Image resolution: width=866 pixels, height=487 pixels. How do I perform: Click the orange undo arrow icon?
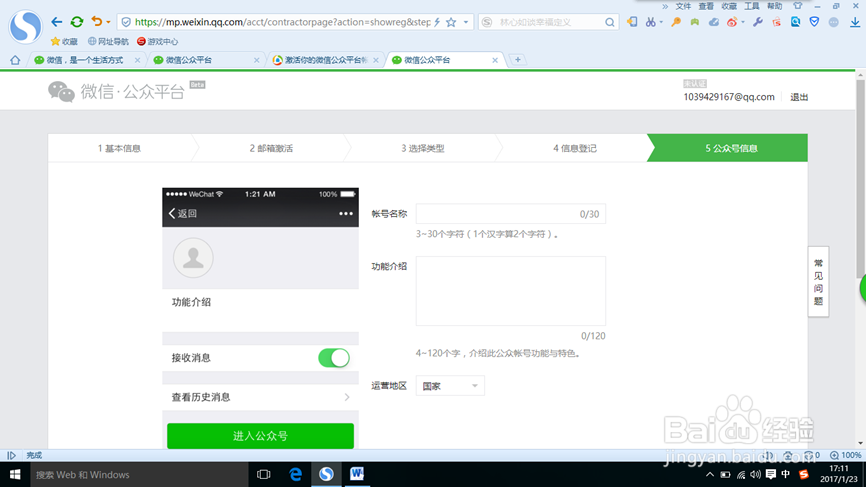point(97,22)
